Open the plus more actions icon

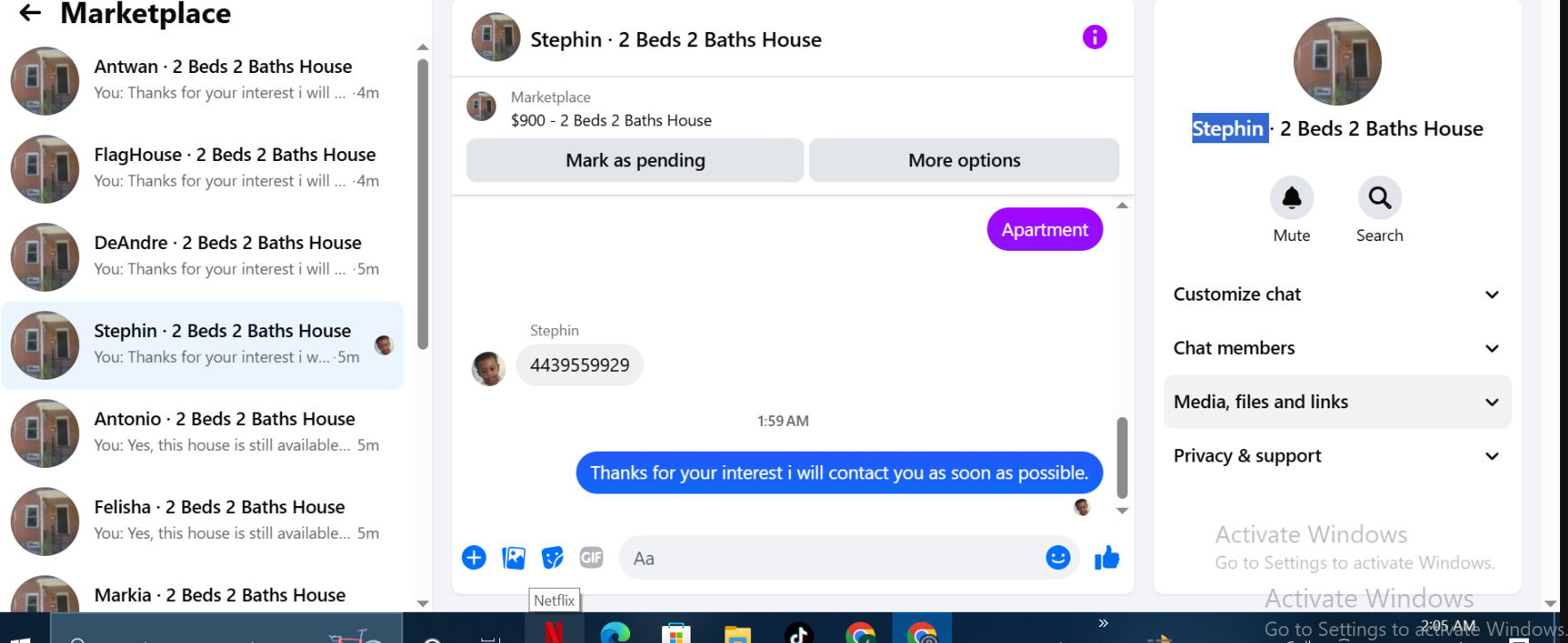[474, 558]
